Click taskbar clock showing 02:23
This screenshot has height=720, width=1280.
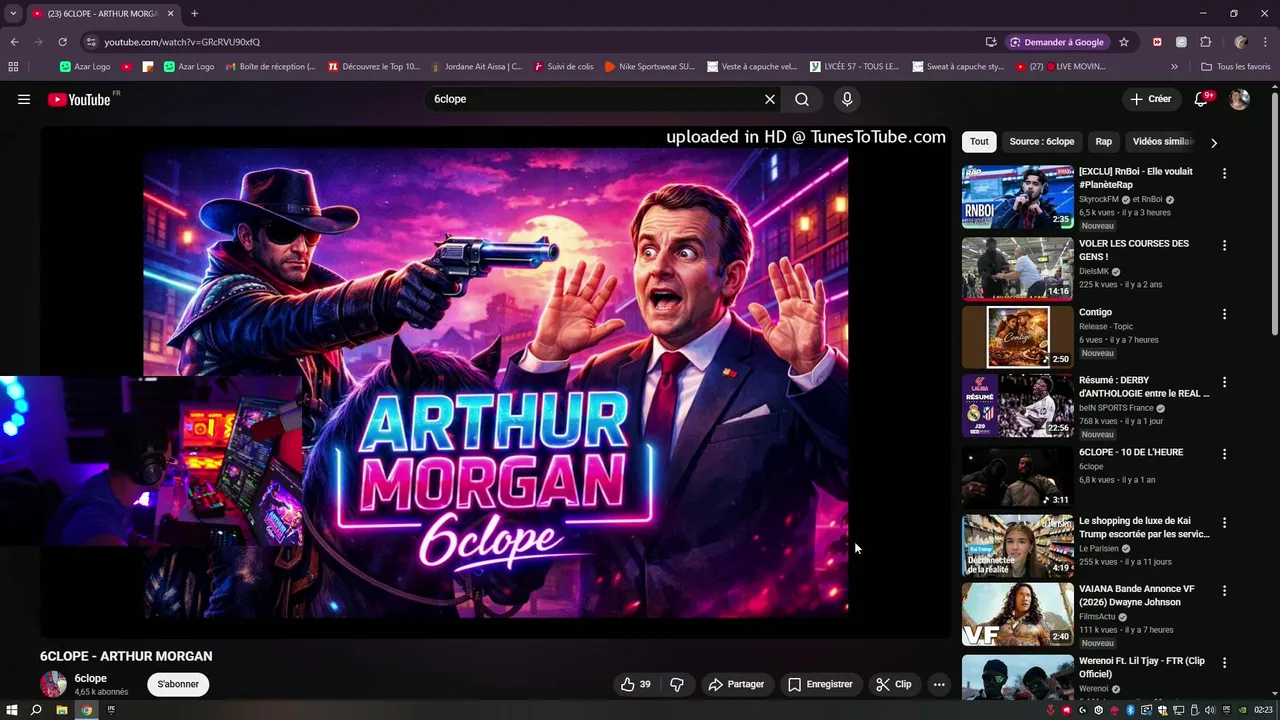click(x=1262, y=710)
